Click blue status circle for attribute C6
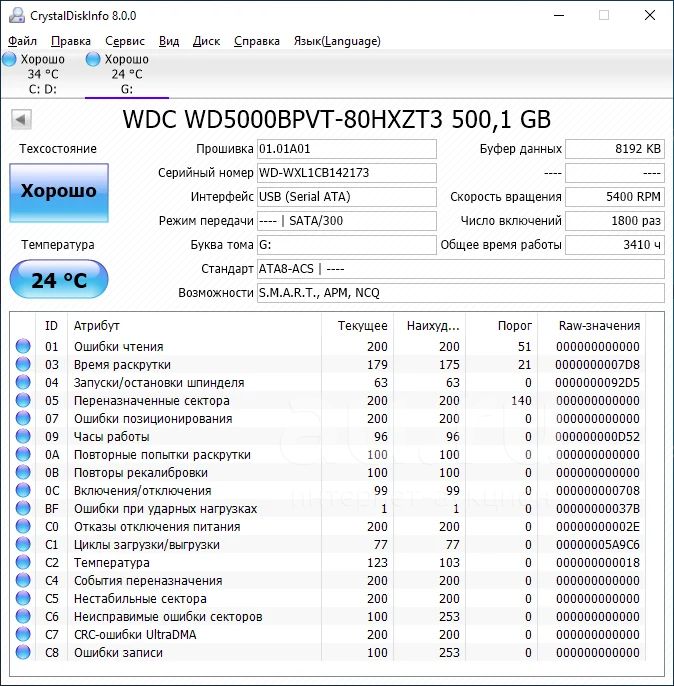The width and height of the screenshot is (674, 686). [x=23, y=616]
